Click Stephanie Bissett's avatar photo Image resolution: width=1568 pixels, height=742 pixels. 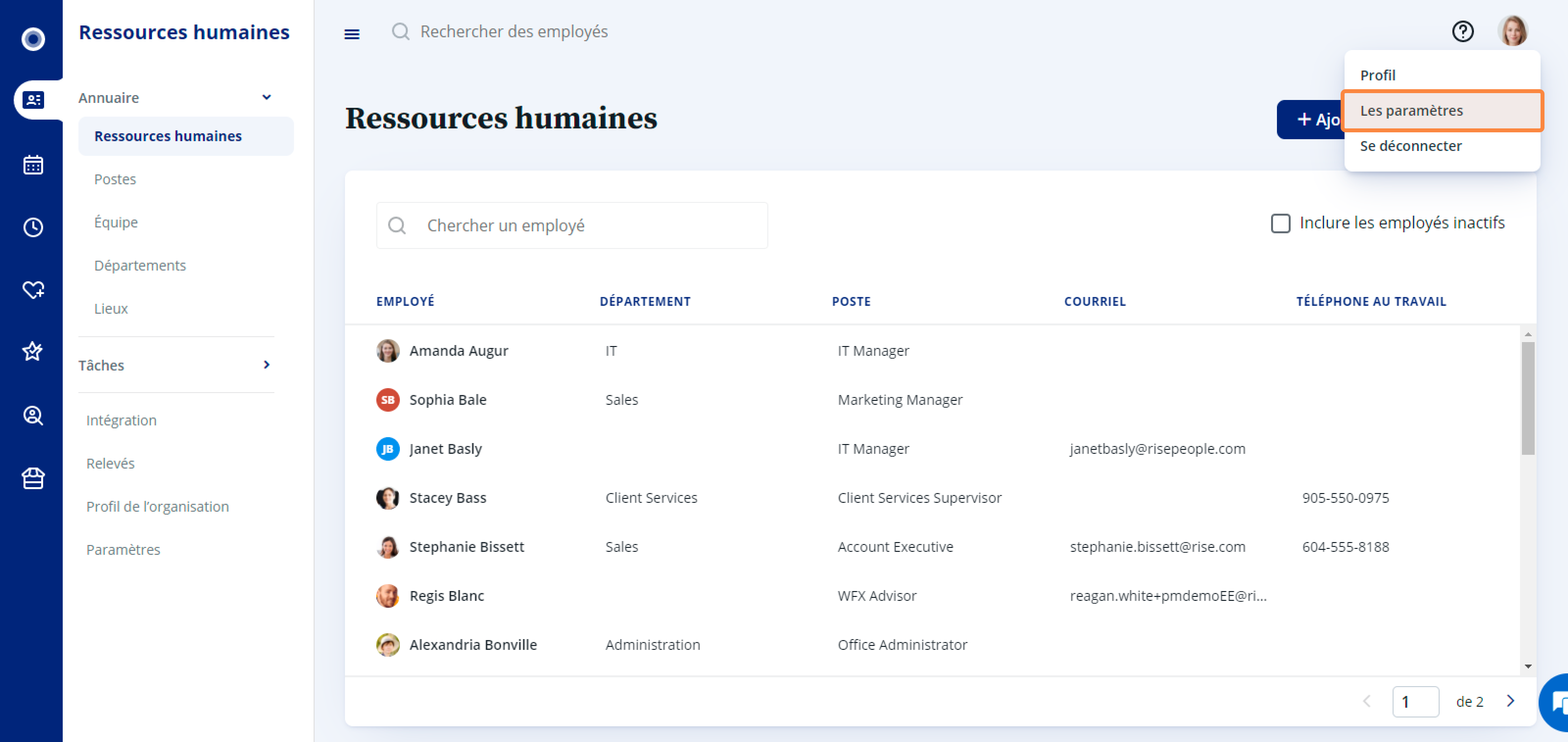388,546
